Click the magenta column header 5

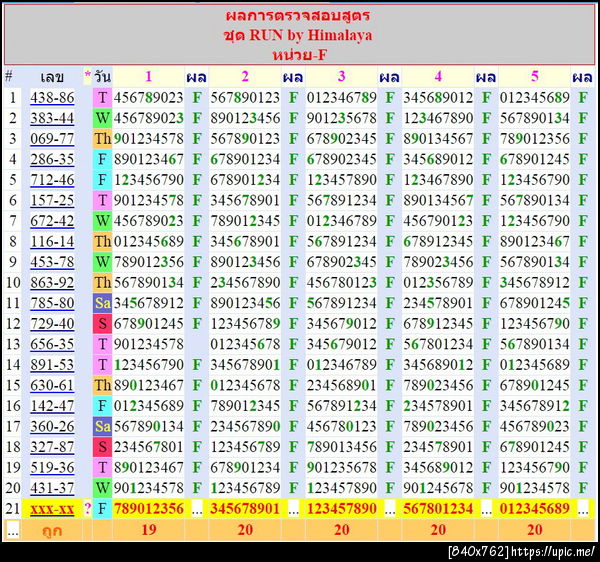pos(535,77)
